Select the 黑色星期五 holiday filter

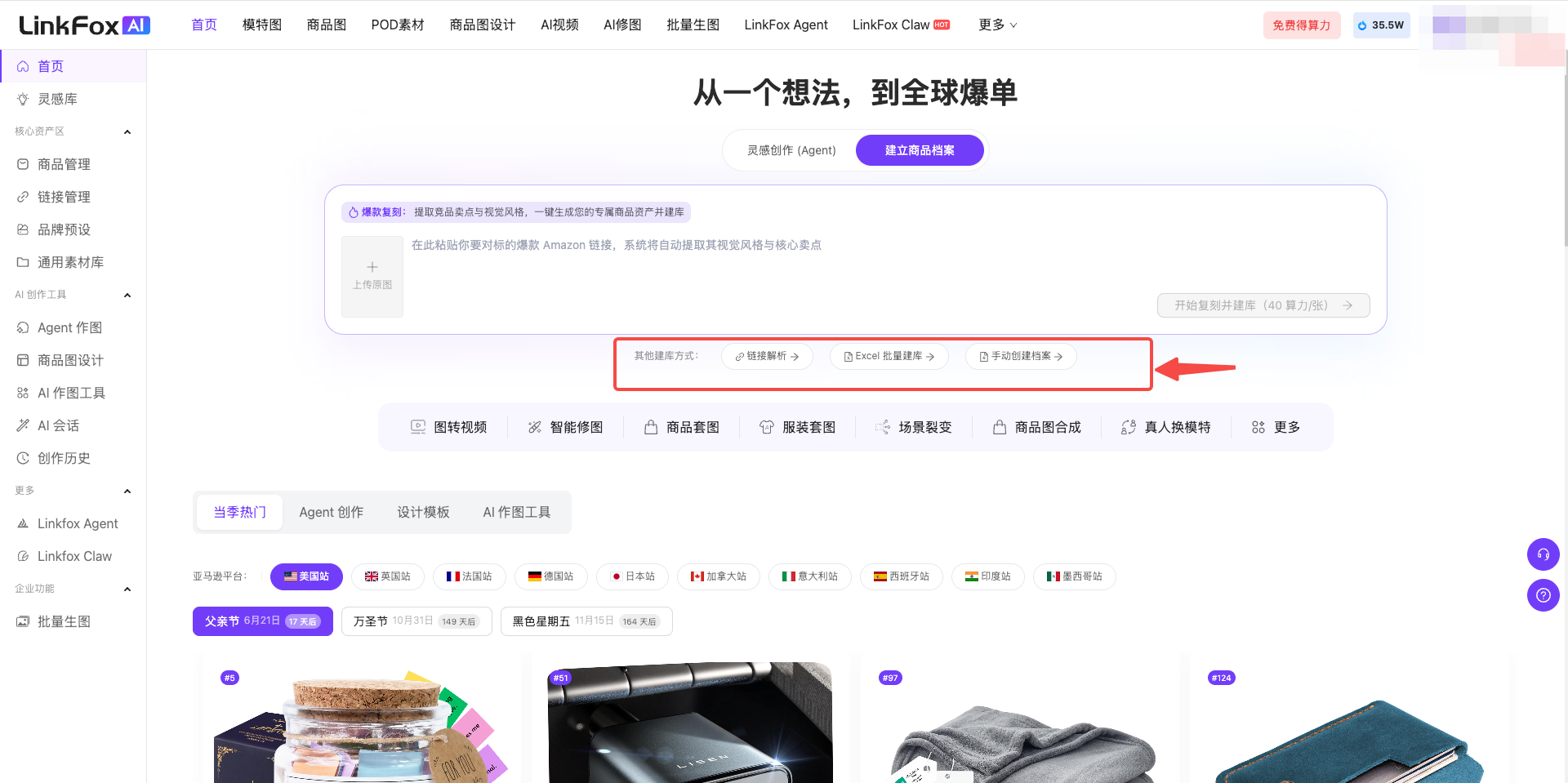(586, 621)
